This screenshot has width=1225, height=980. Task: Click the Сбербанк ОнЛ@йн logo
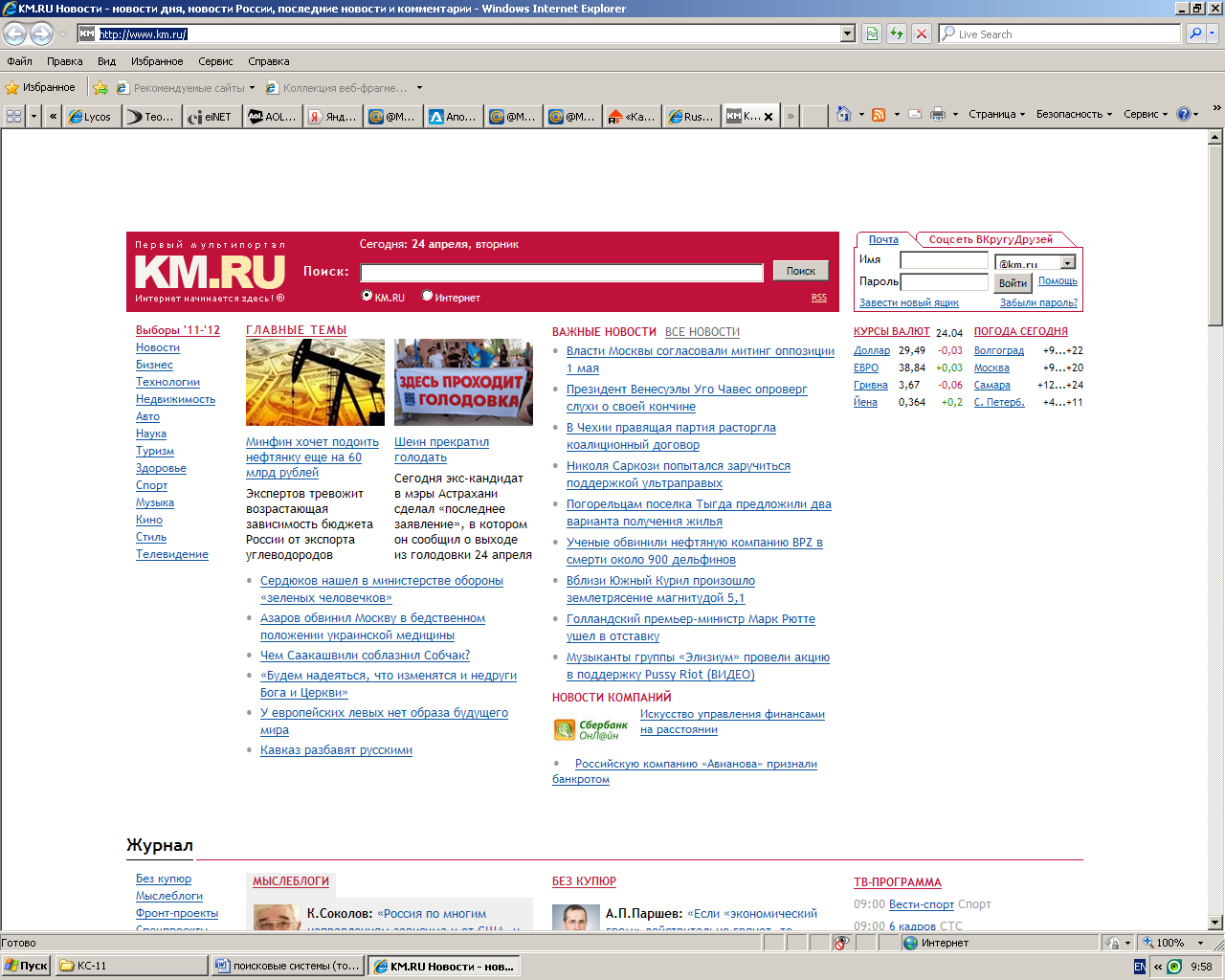590,729
